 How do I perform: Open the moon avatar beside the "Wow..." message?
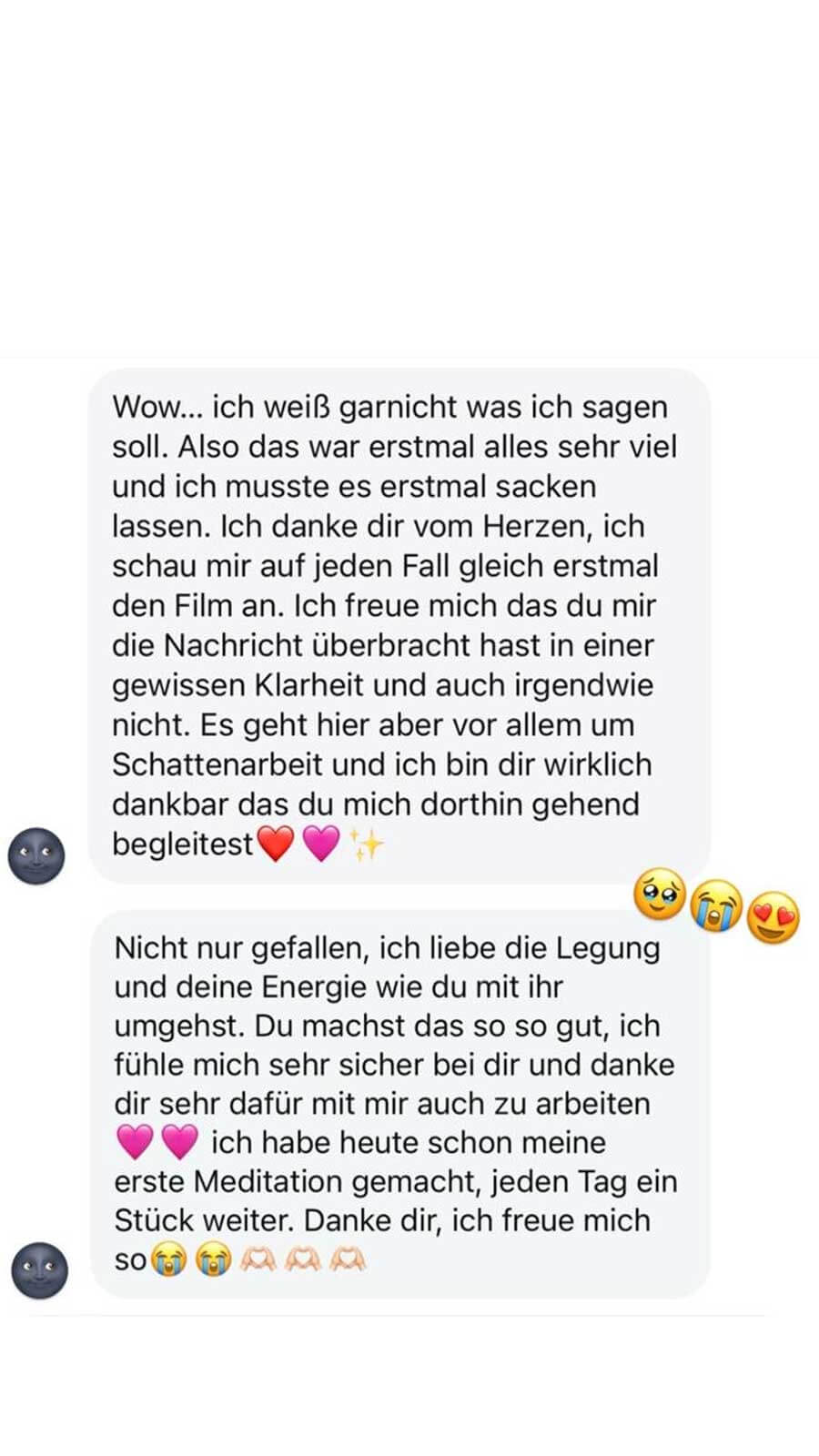click(36, 855)
